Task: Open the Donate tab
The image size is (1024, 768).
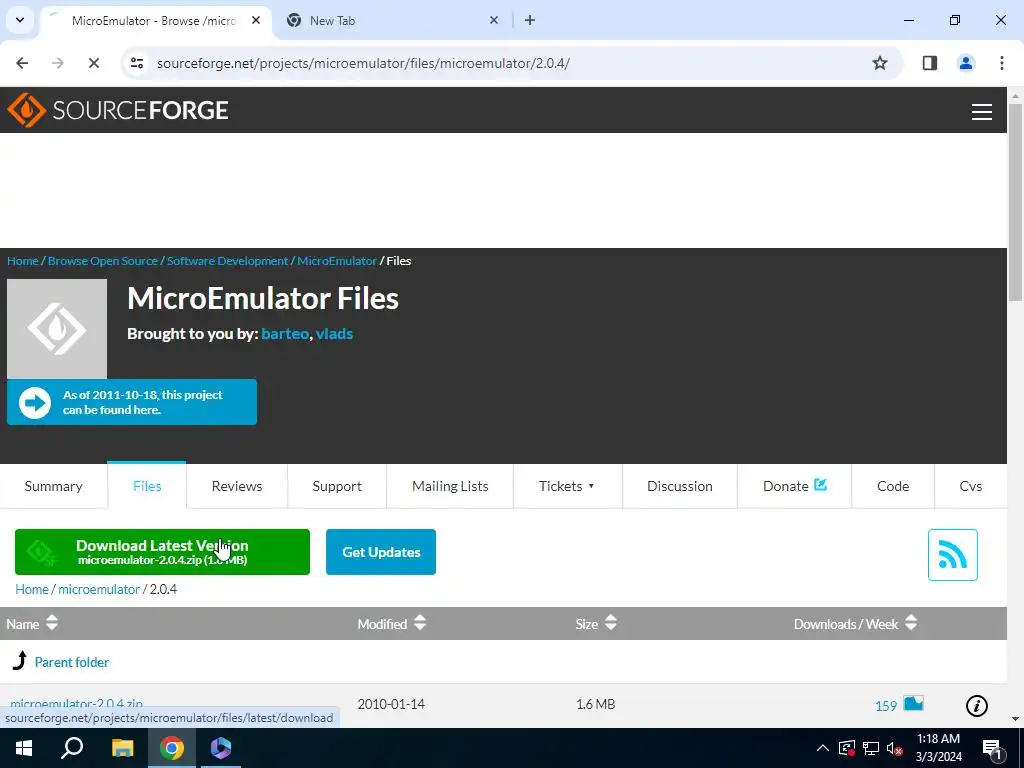Action: pos(794,486)
